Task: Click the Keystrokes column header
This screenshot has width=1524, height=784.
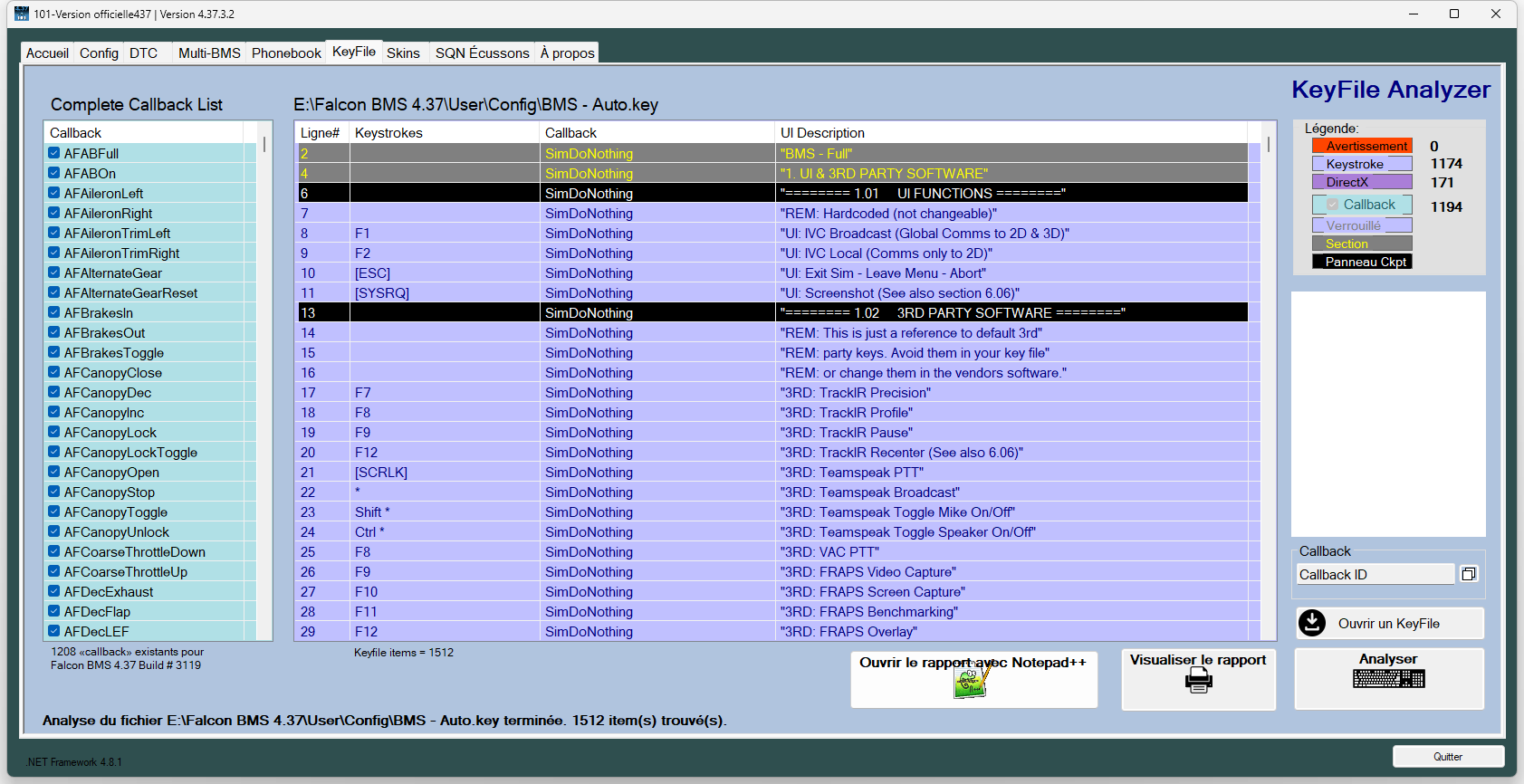Action: pos(445,132)
